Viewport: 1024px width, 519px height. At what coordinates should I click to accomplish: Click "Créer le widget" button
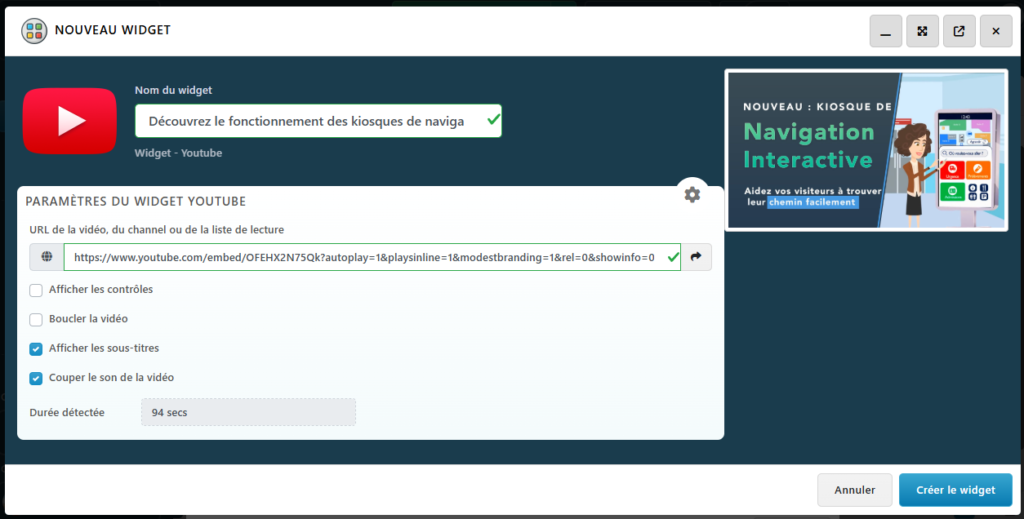pos(955,490)
